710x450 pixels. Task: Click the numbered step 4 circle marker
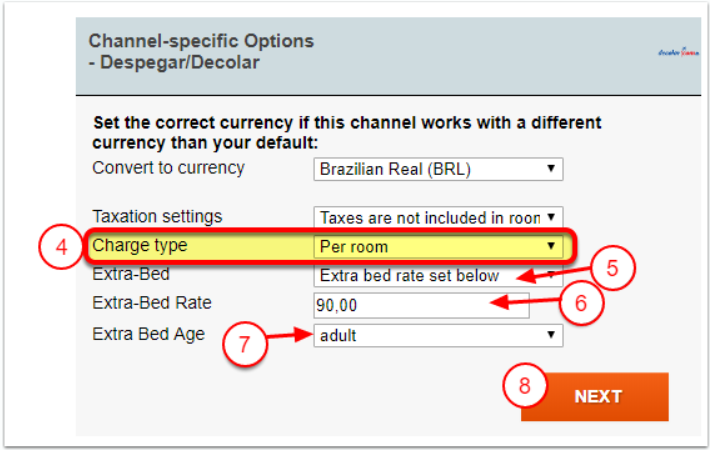pos(59,248)
